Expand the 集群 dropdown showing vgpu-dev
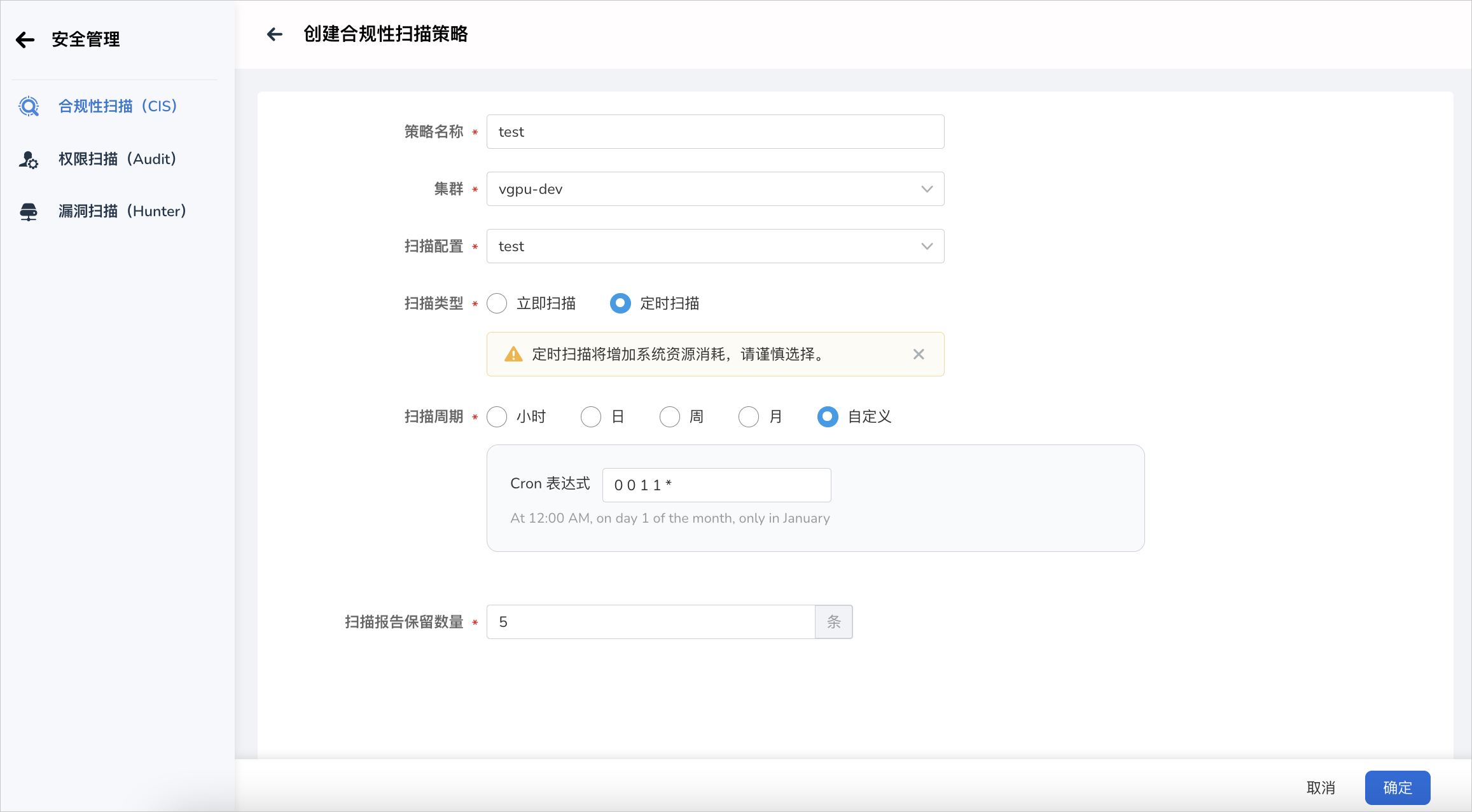Viewport: 1472px width, 812px height. pos(715,189)
